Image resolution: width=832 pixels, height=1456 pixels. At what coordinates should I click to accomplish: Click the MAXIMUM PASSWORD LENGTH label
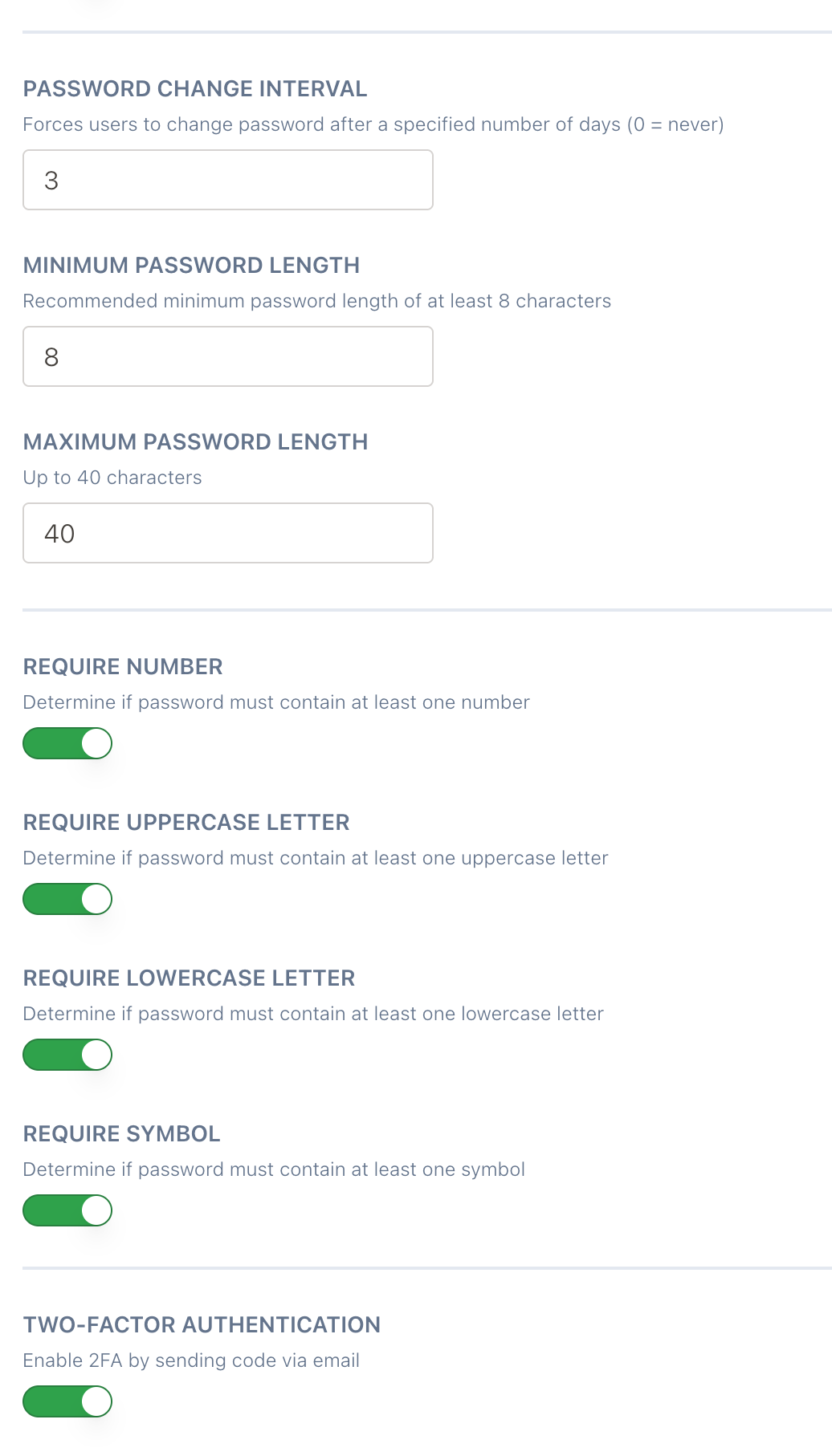[195, 441]
